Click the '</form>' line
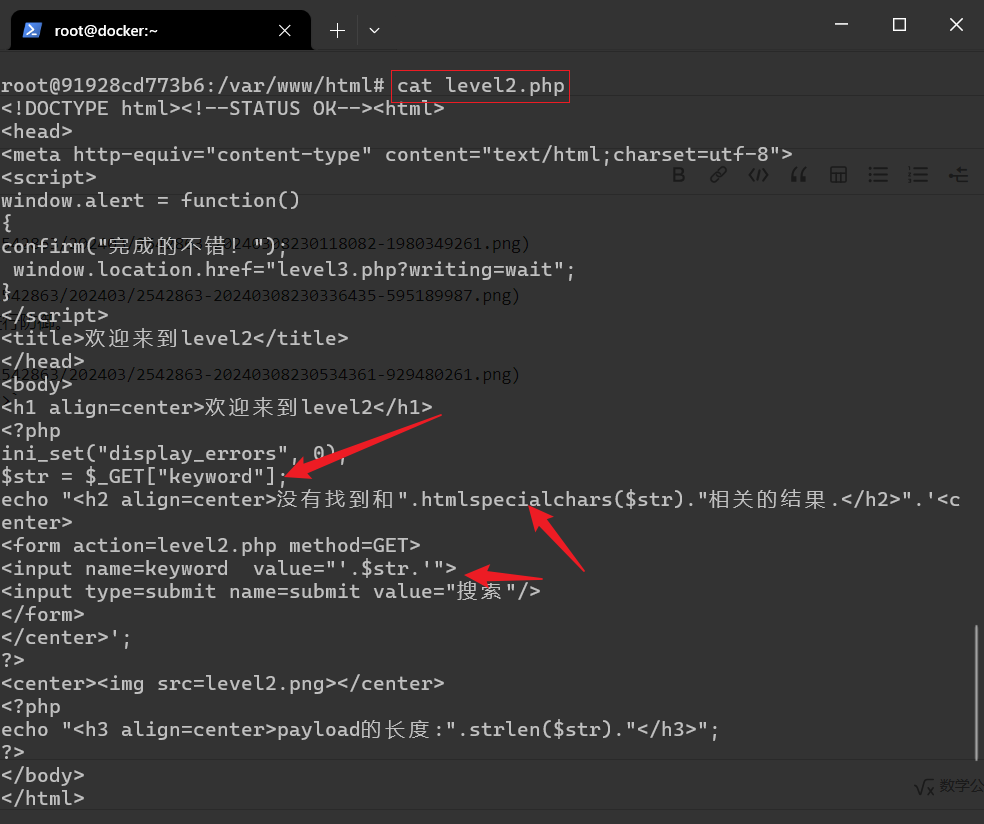The image size is (984, 824). pos(43,614)
